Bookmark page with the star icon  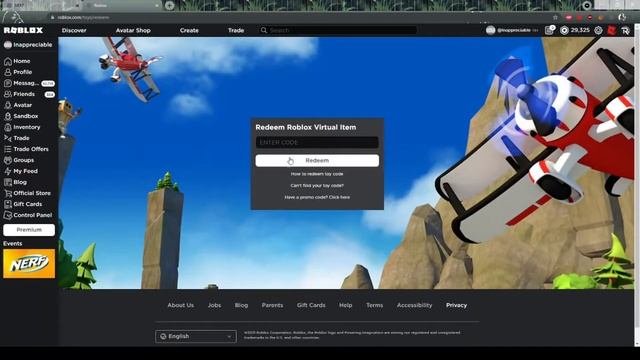pyautogui.click(x=555, y=18)
